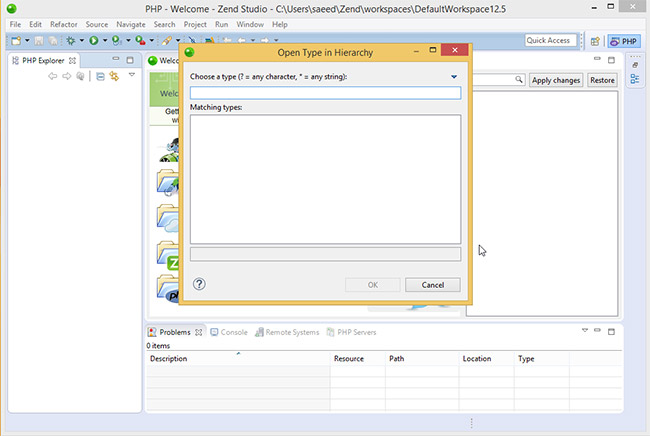Expand the Forward history dropdown arrow
The image size is (650, 436).
pyautogui.click(x=276, y=41)
